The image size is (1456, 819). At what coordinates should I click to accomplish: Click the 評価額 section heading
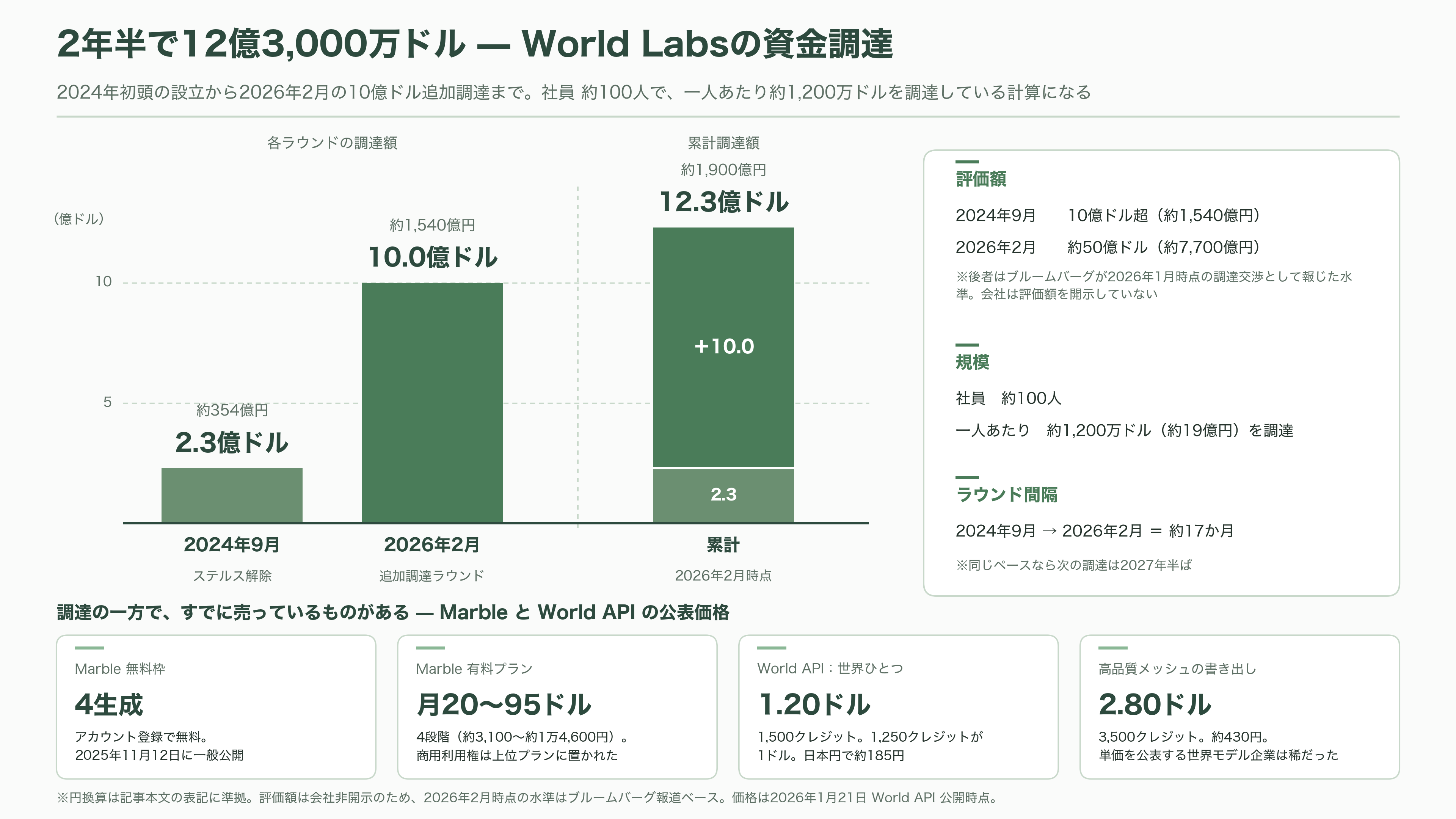pyautogui.click(x=981, y=179)
